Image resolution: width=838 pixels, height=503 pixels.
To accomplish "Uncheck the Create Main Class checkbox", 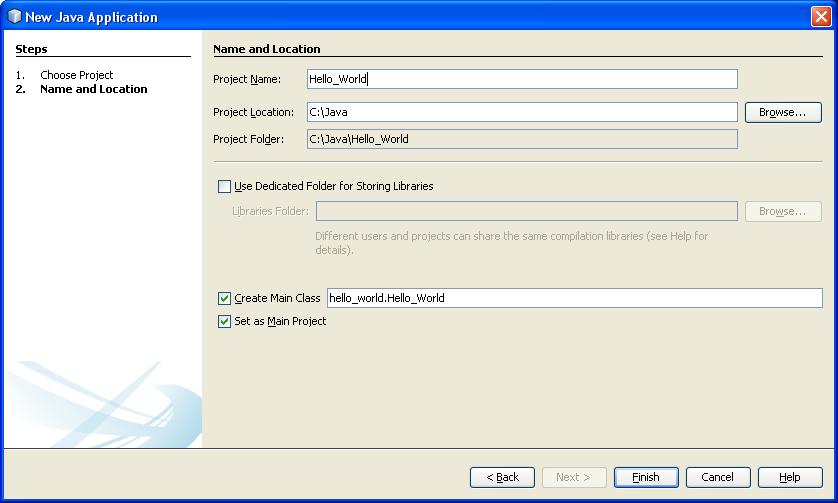I will click(x=224, y=298).
